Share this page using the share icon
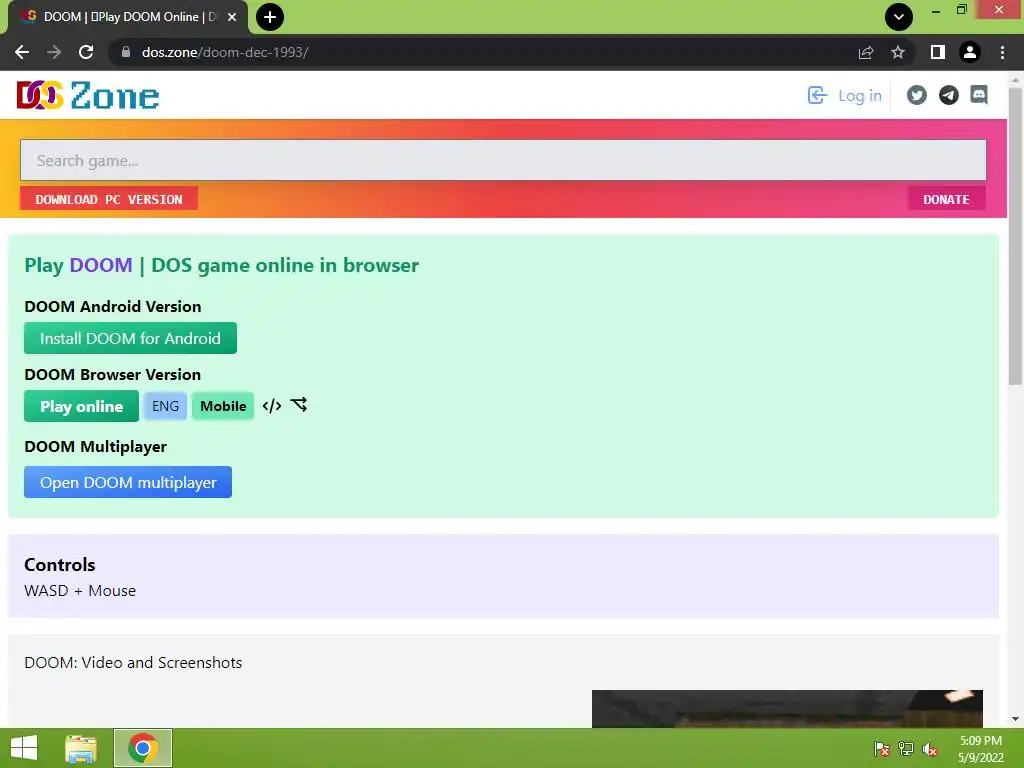Image resolution: width=1024 pixels, height=768 pixels. point(866,52)
